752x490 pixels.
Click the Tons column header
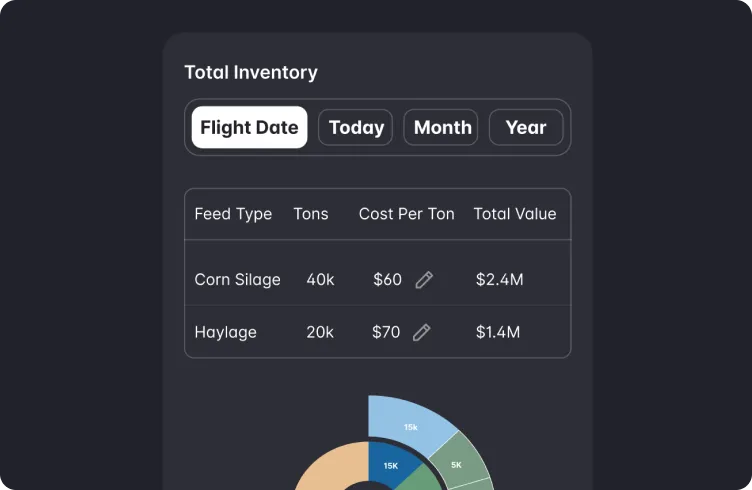coord(311,214)
